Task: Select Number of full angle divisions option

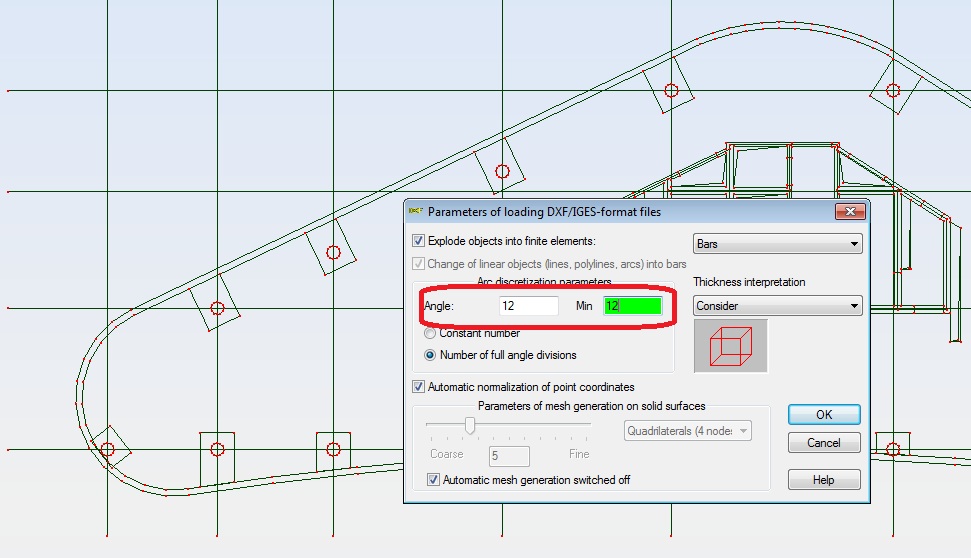Action: (x=430, y=355)
